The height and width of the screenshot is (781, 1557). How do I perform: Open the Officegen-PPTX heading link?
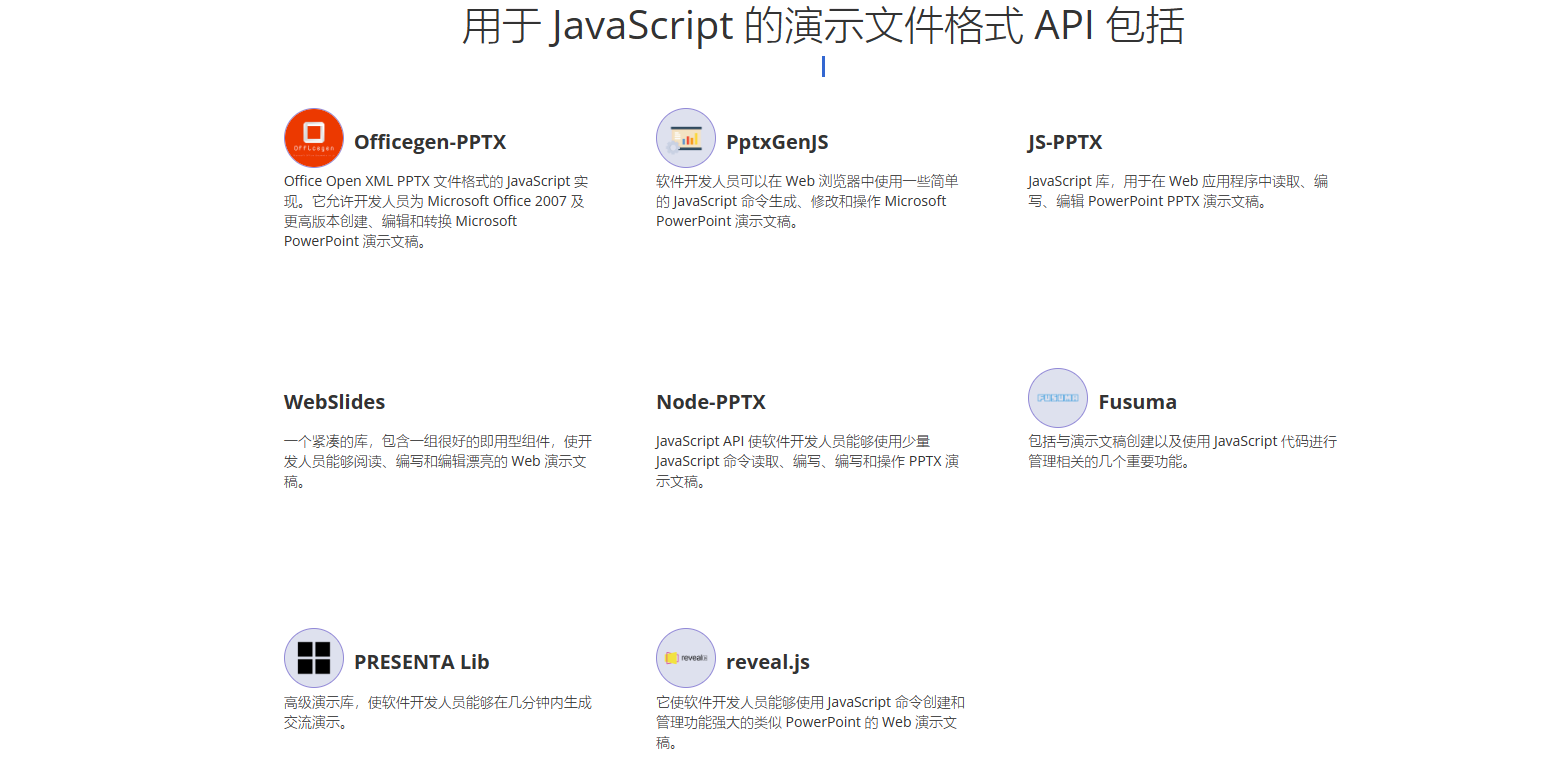point(430,142)
